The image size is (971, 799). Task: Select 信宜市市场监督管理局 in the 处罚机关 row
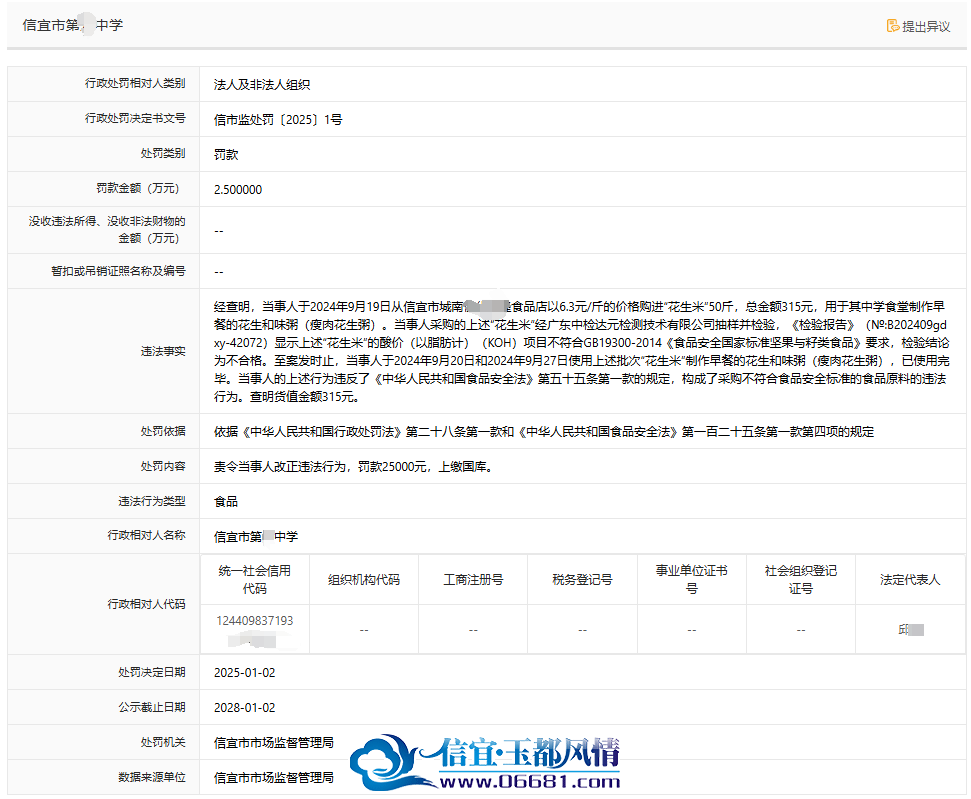[x=274, y=743]
